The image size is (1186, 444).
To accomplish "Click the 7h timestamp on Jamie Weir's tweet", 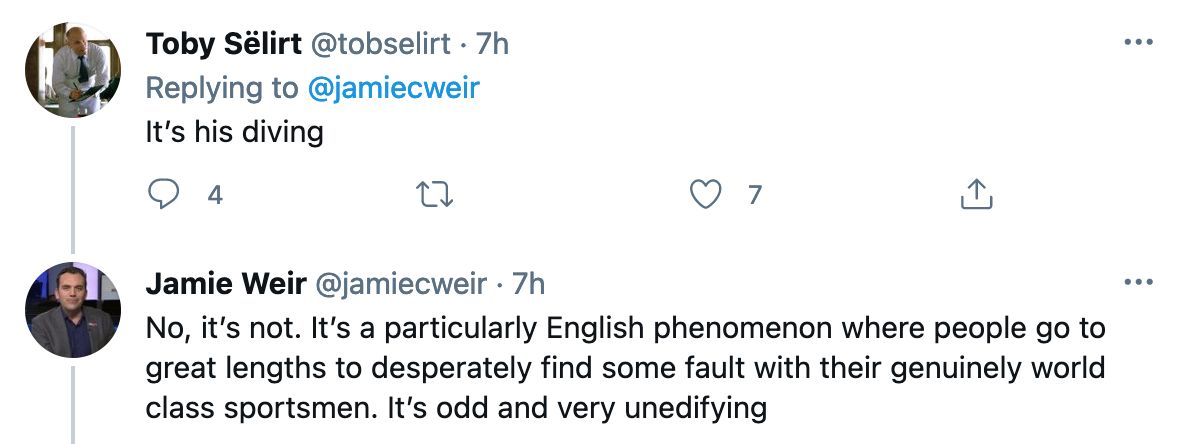I will pyautogui.click(x=528, y=284).
